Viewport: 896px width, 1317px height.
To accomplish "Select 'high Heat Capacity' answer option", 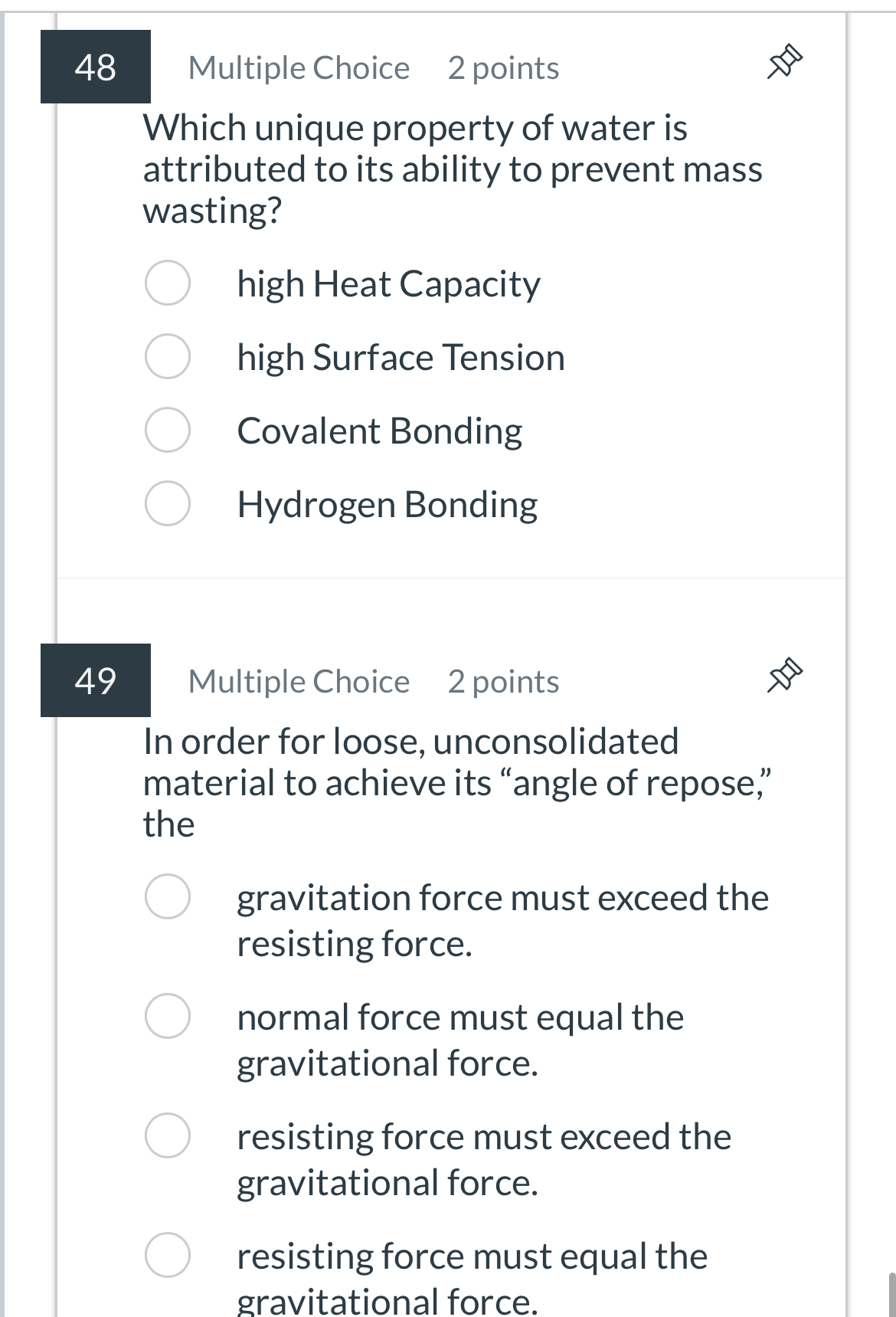I will [x=167, y=285].
